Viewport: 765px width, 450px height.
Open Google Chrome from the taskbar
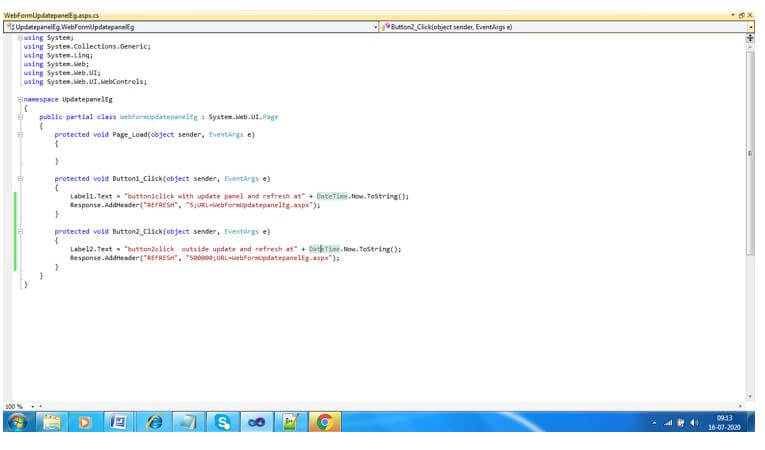[x=324, y=422]
